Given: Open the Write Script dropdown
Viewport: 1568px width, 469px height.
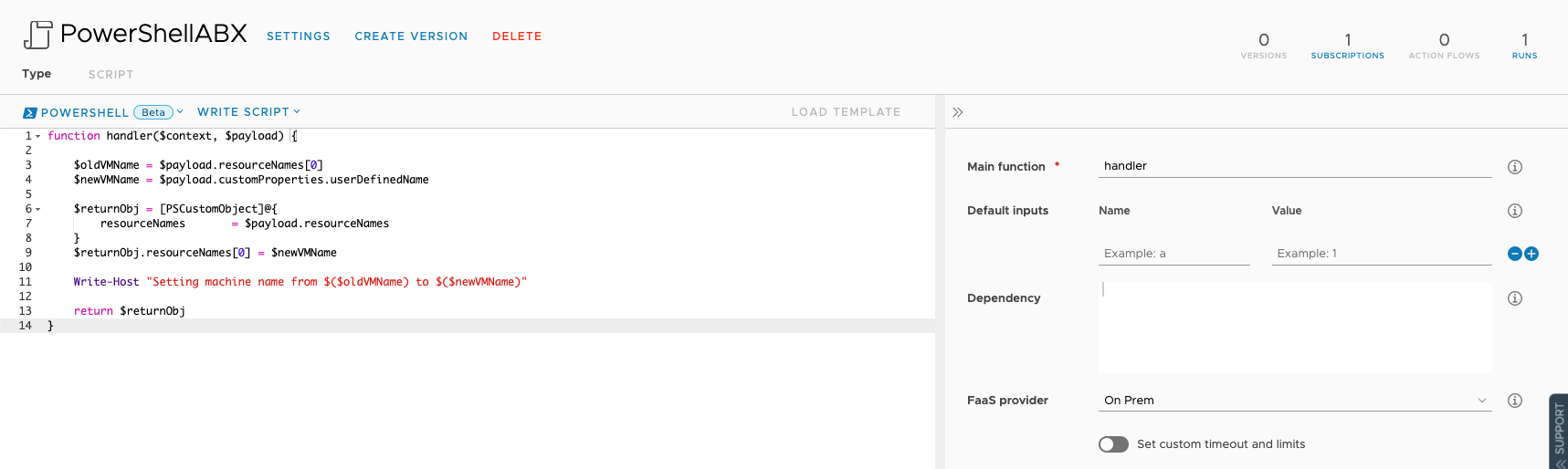Looking at the screenshot, I should (x=248, y=112).
